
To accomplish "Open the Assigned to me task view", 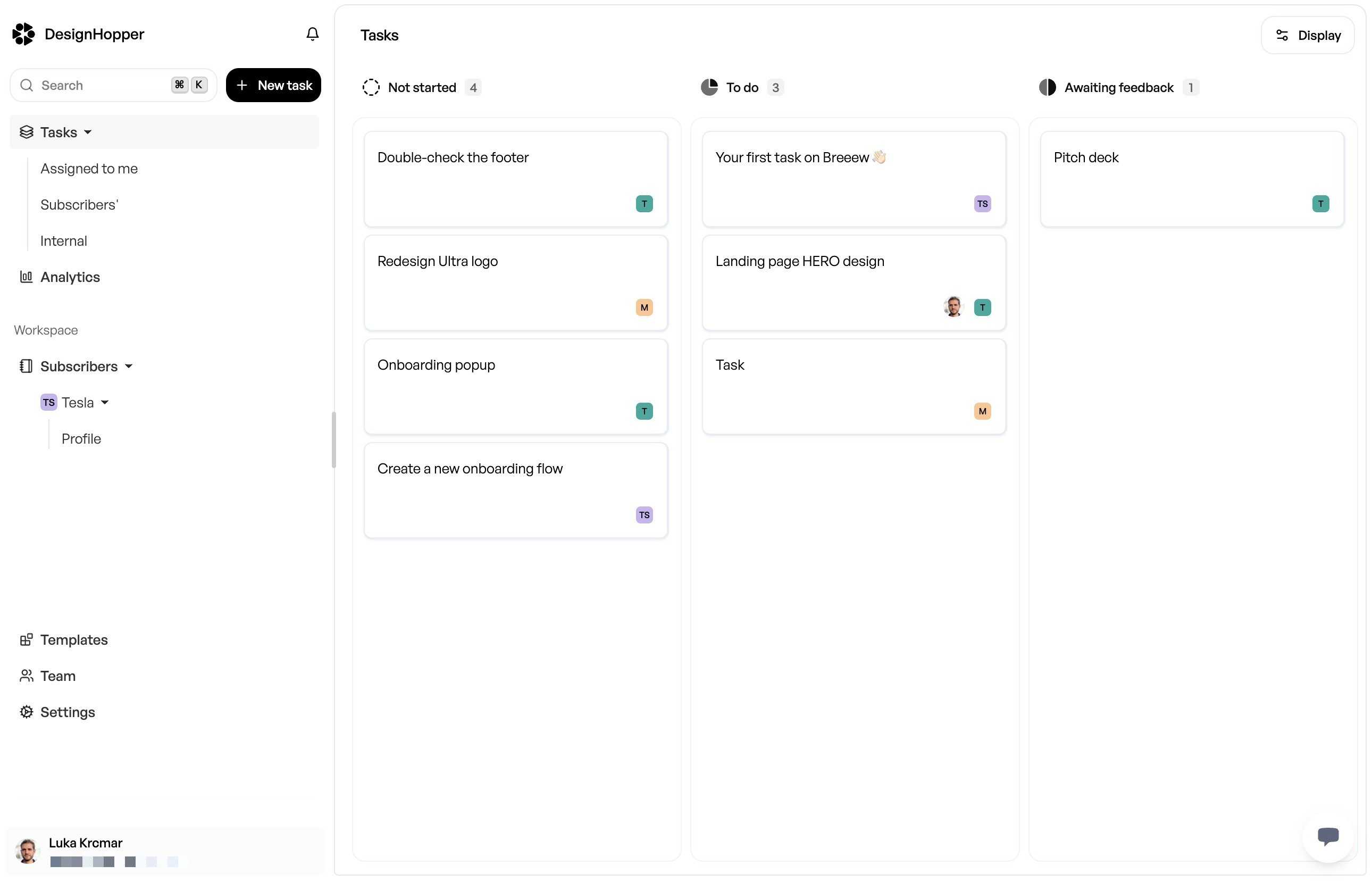I will [x=89, y=169].
